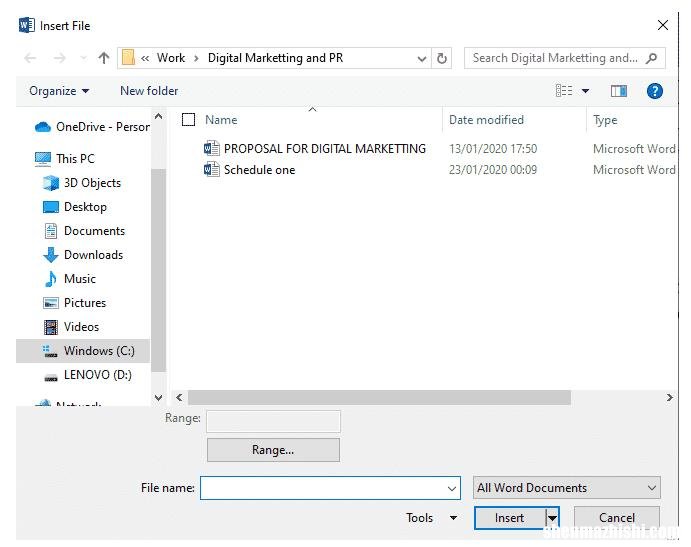This screenshot has height=547, width=691.
Task: Show the preview pane
Action: (x=619, y=91)
